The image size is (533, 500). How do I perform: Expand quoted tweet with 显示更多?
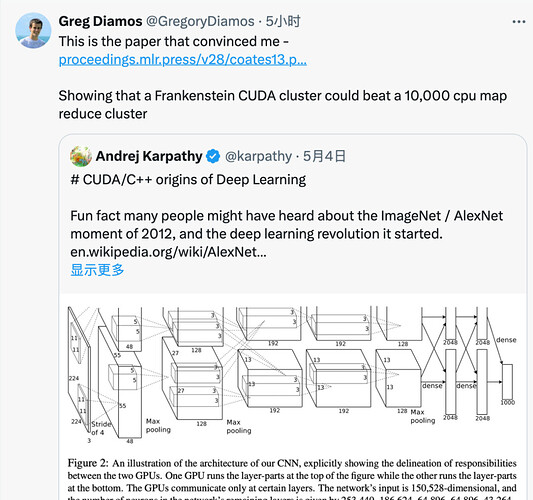tap(97, 270)
